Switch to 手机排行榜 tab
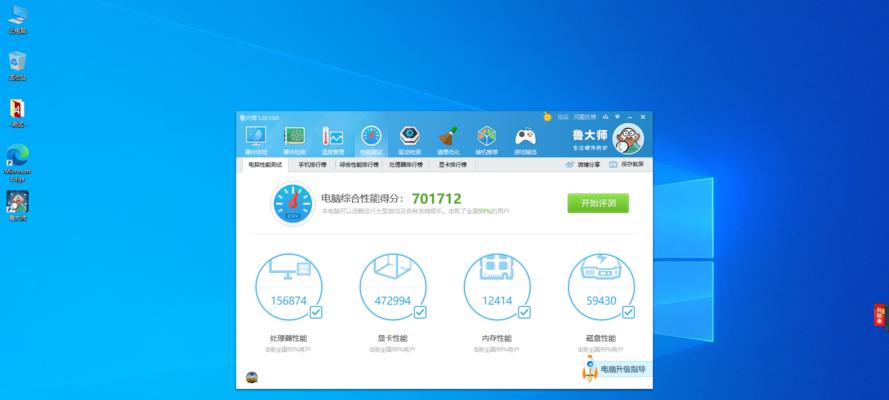 tap(312, 165)
